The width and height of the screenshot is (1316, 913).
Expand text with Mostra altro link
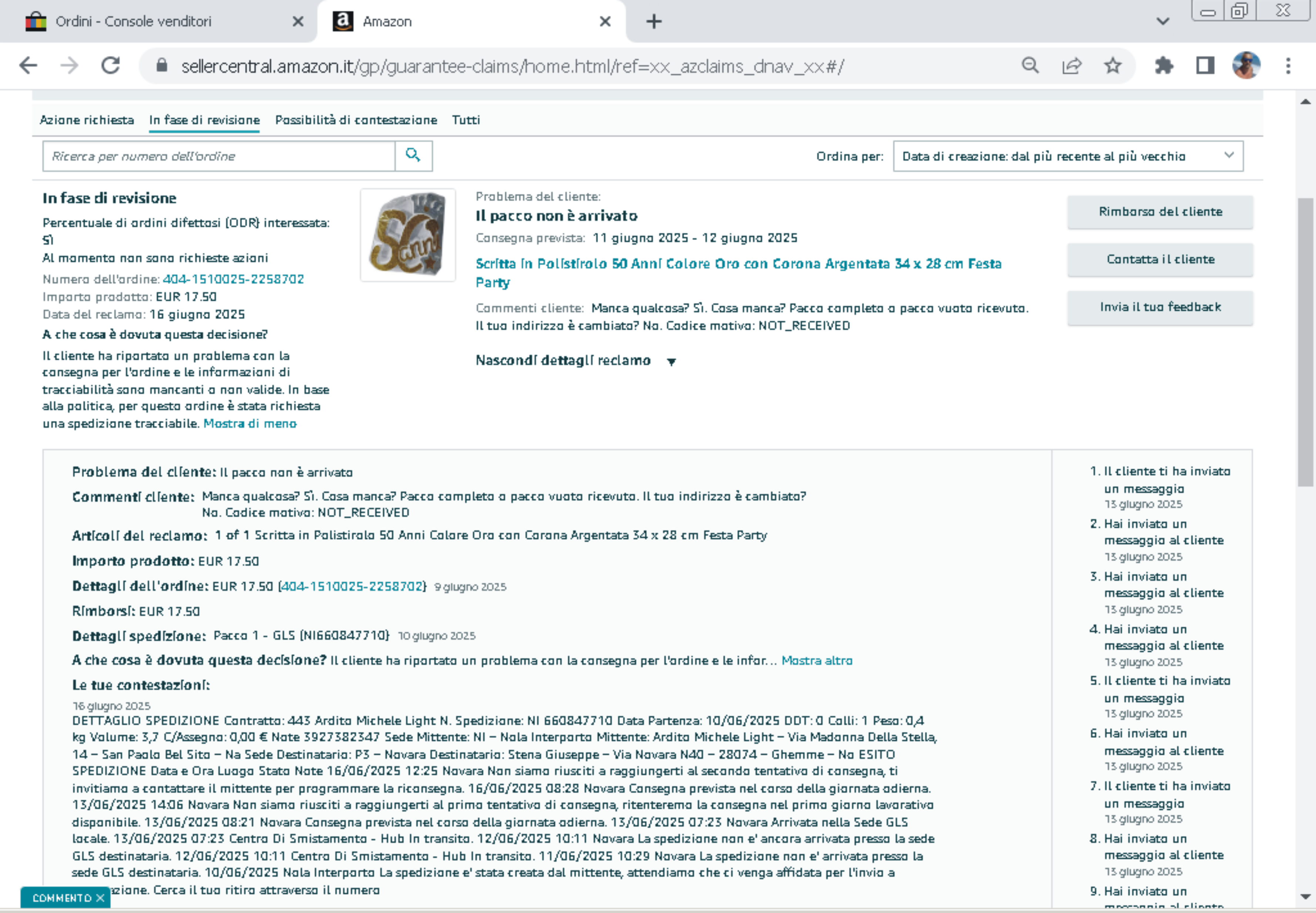click(x=817, y=661)
